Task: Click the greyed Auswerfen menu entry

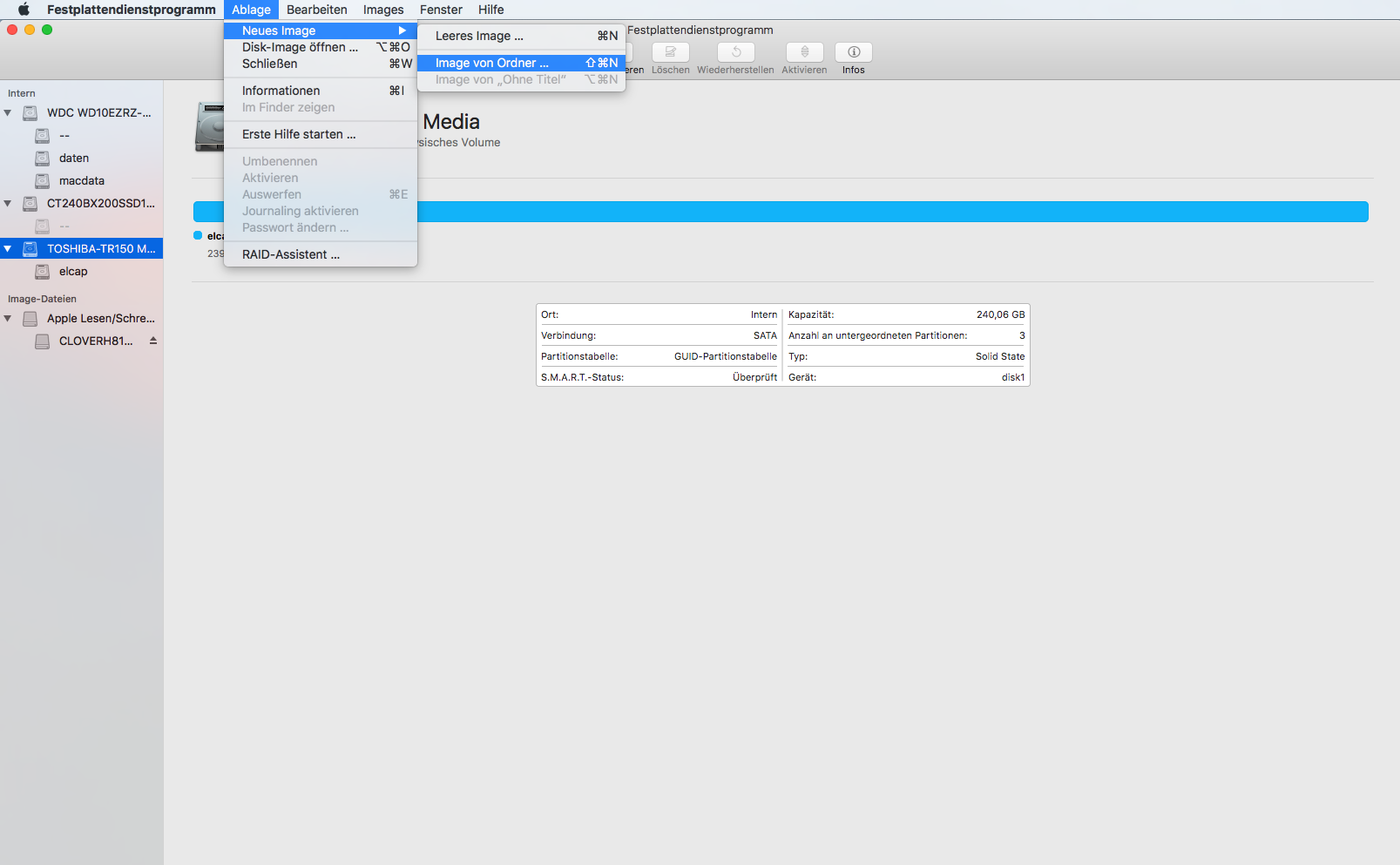Action: click(321, 194)
